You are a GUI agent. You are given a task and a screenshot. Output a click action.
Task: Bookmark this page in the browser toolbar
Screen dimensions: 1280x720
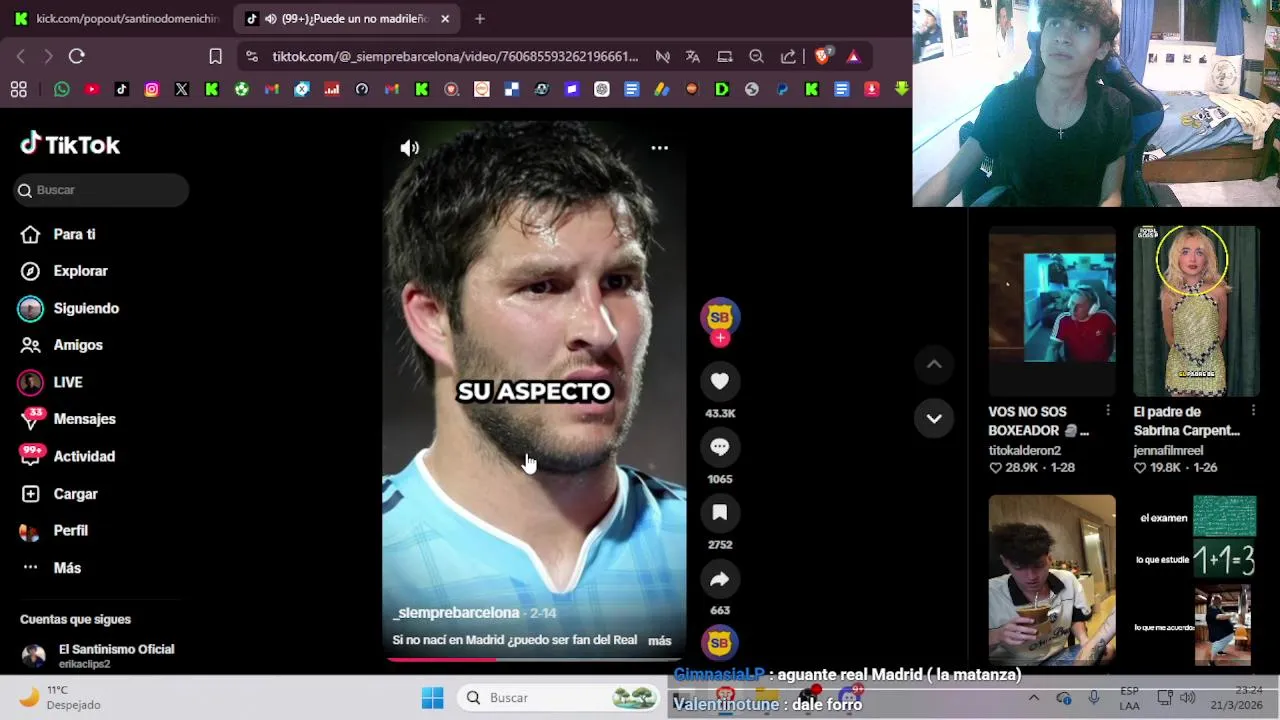215,57
